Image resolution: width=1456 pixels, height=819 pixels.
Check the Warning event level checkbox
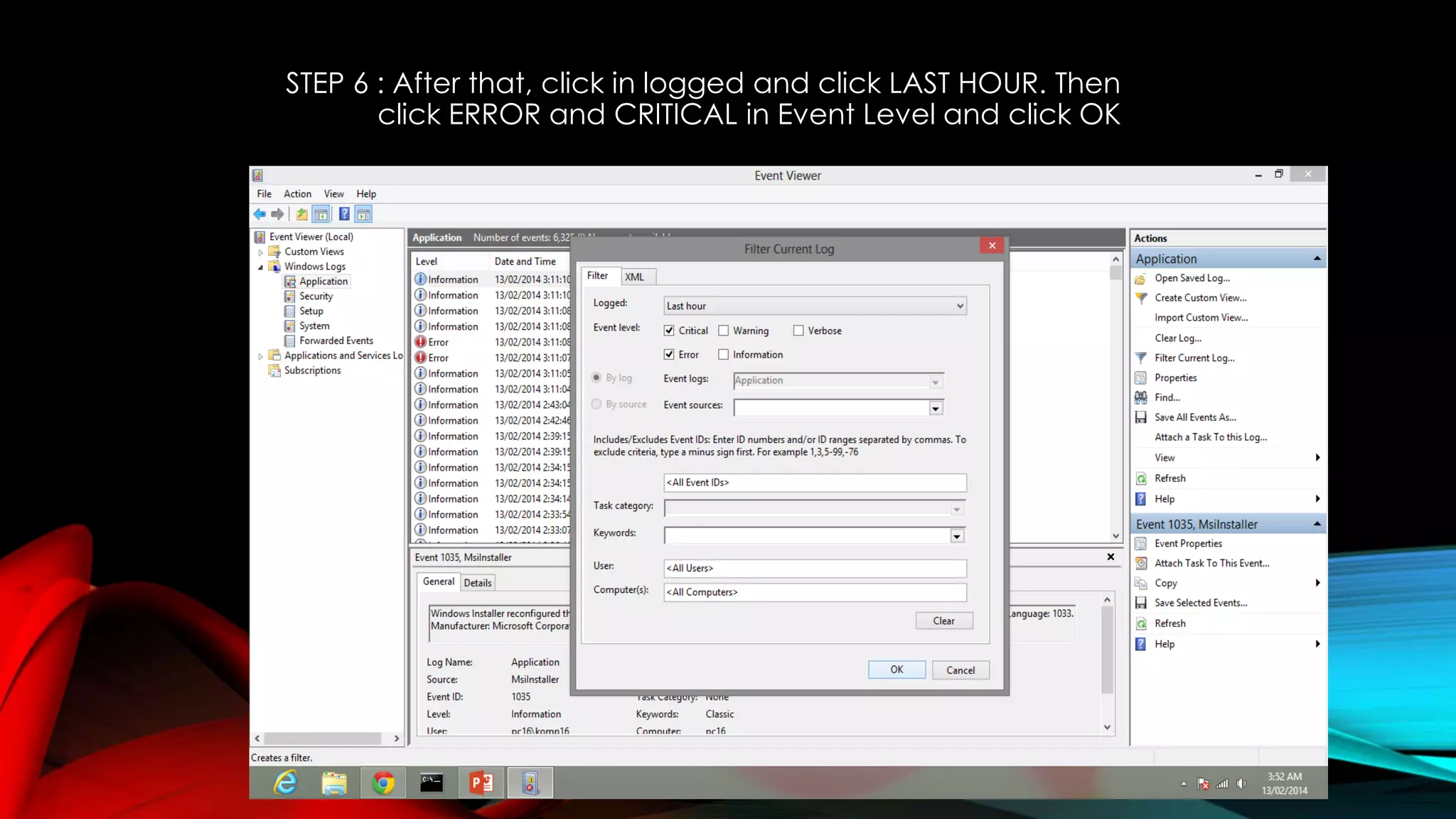[724, 331]
